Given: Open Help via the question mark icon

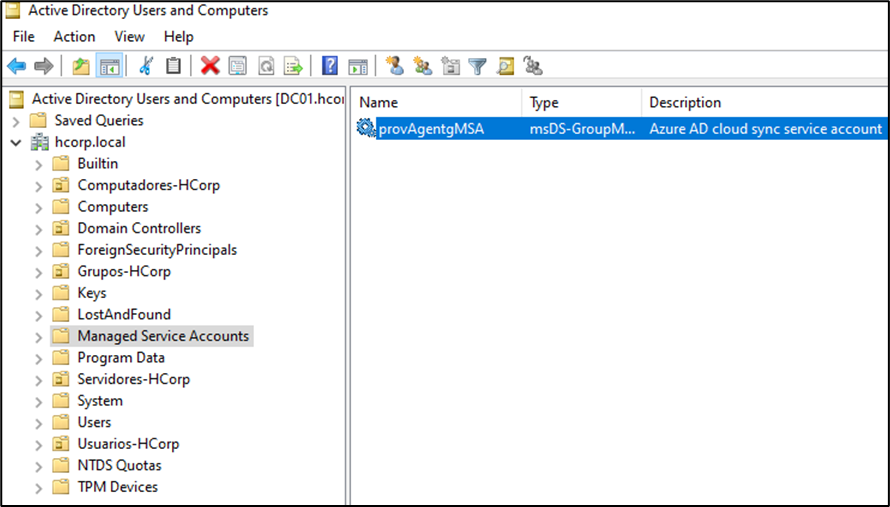Looking at the screenshot, I should pos(330,66).
